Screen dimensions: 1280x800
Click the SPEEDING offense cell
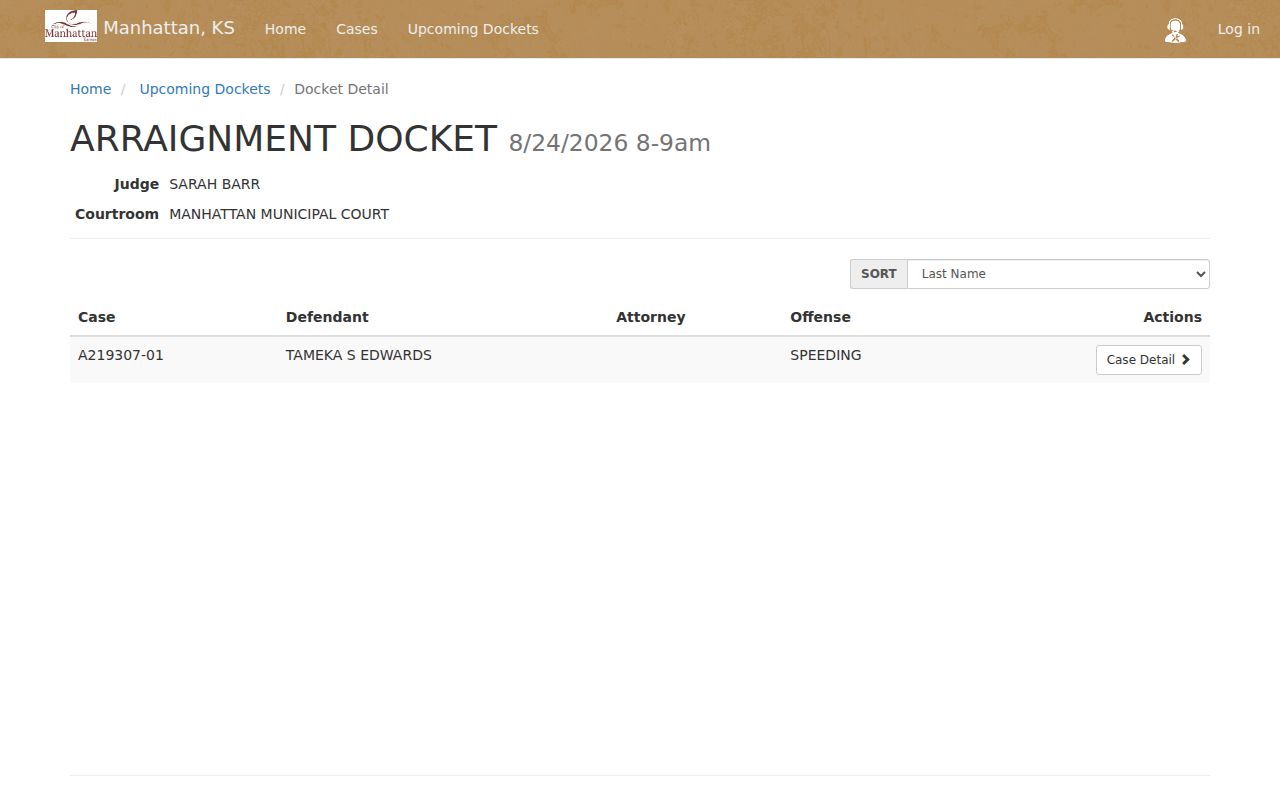(x=825, y=355)
